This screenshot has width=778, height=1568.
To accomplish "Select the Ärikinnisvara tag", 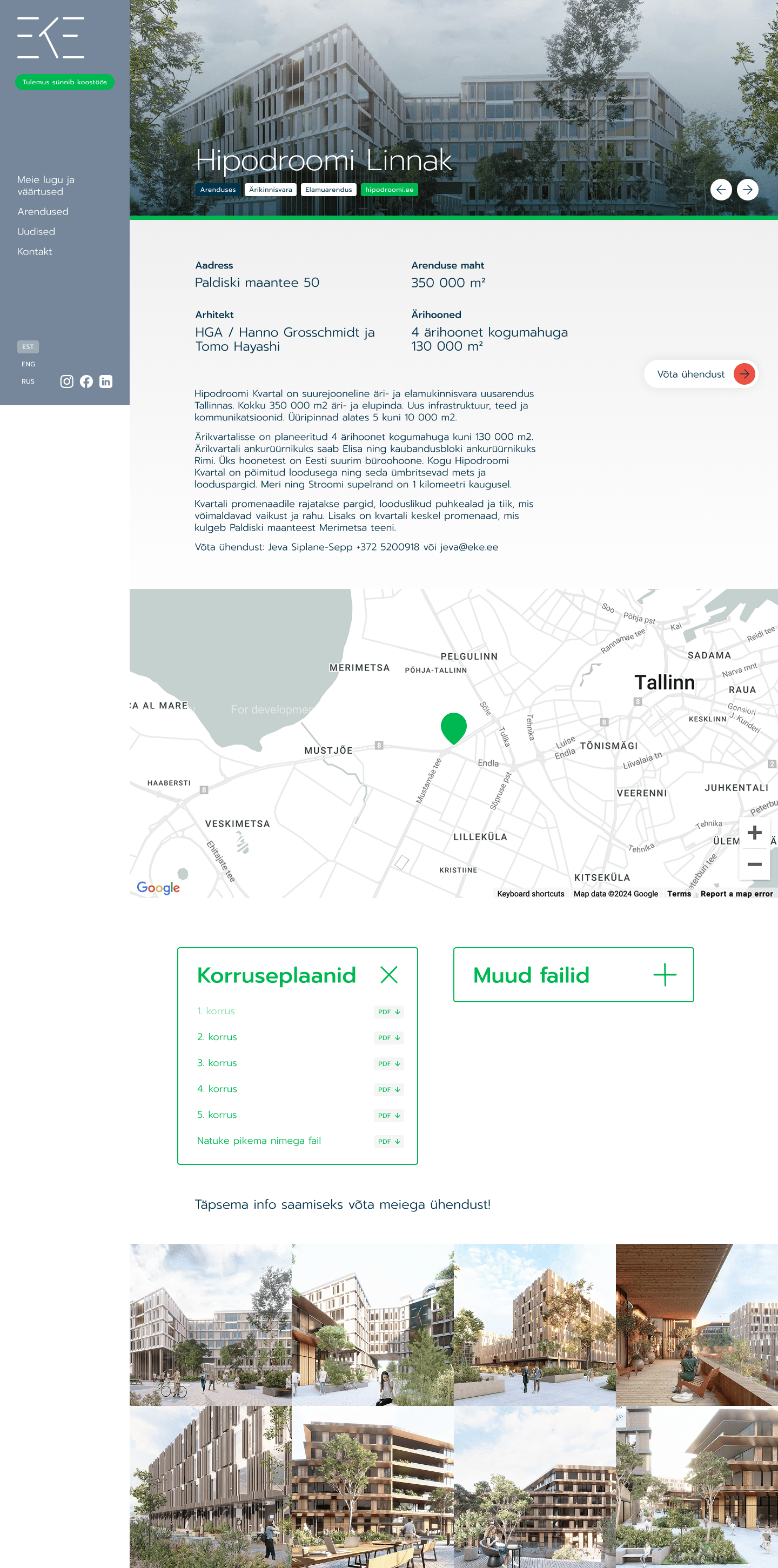I will 270,190.
